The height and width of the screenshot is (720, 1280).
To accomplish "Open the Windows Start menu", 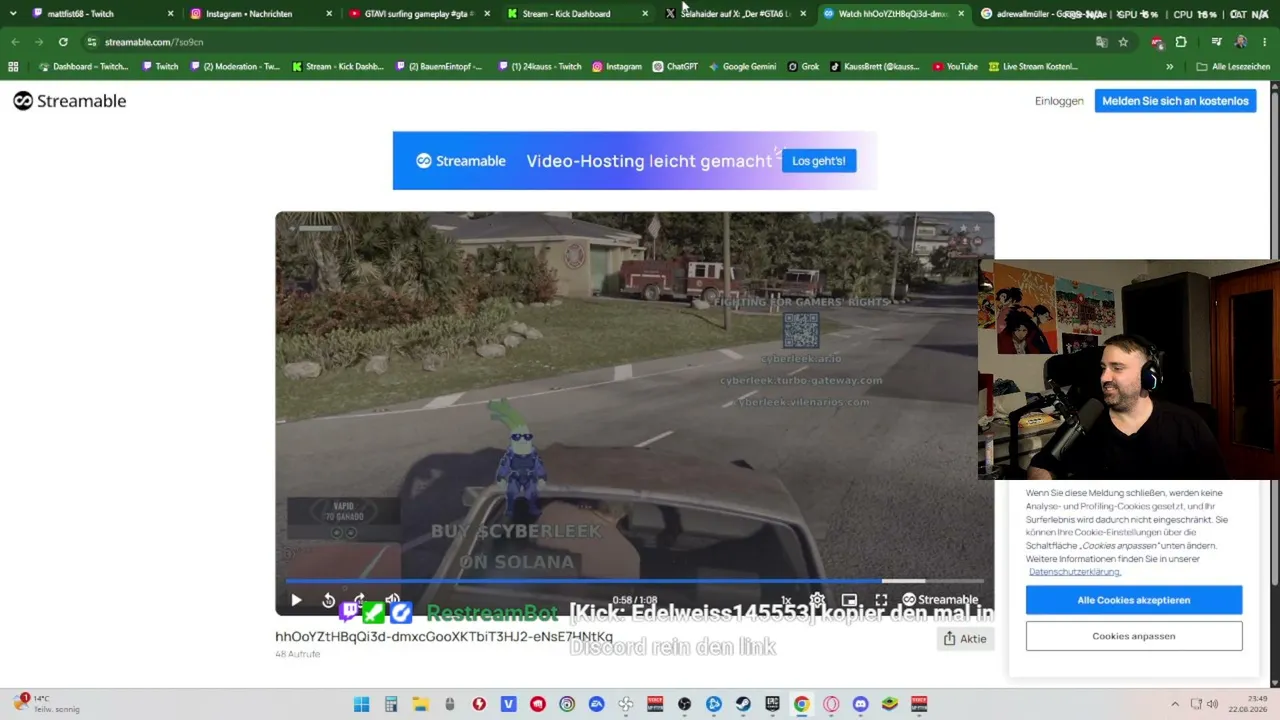I will click(x=361, y=704).
